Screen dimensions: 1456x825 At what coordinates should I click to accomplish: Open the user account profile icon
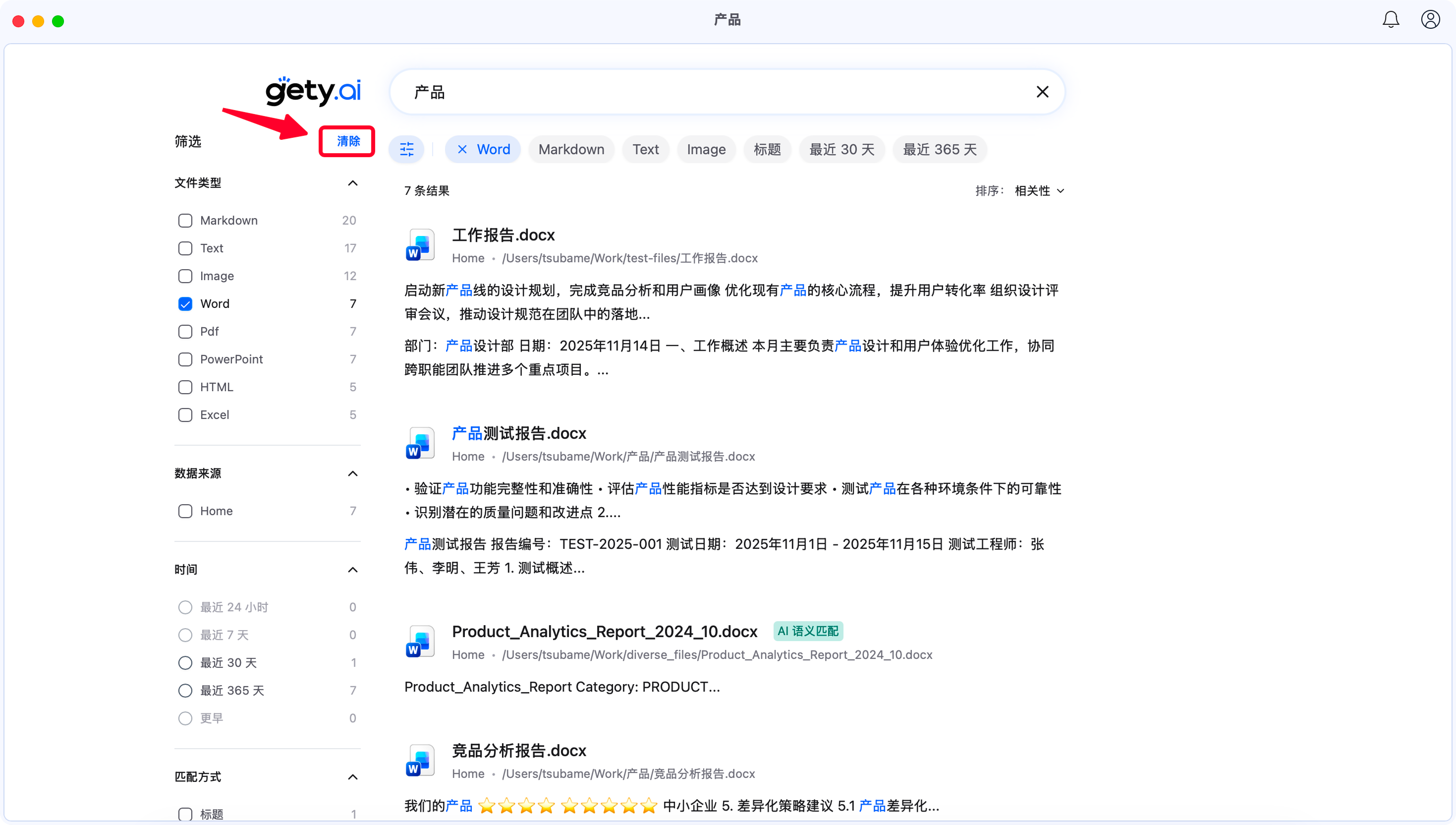[1430, 20]
